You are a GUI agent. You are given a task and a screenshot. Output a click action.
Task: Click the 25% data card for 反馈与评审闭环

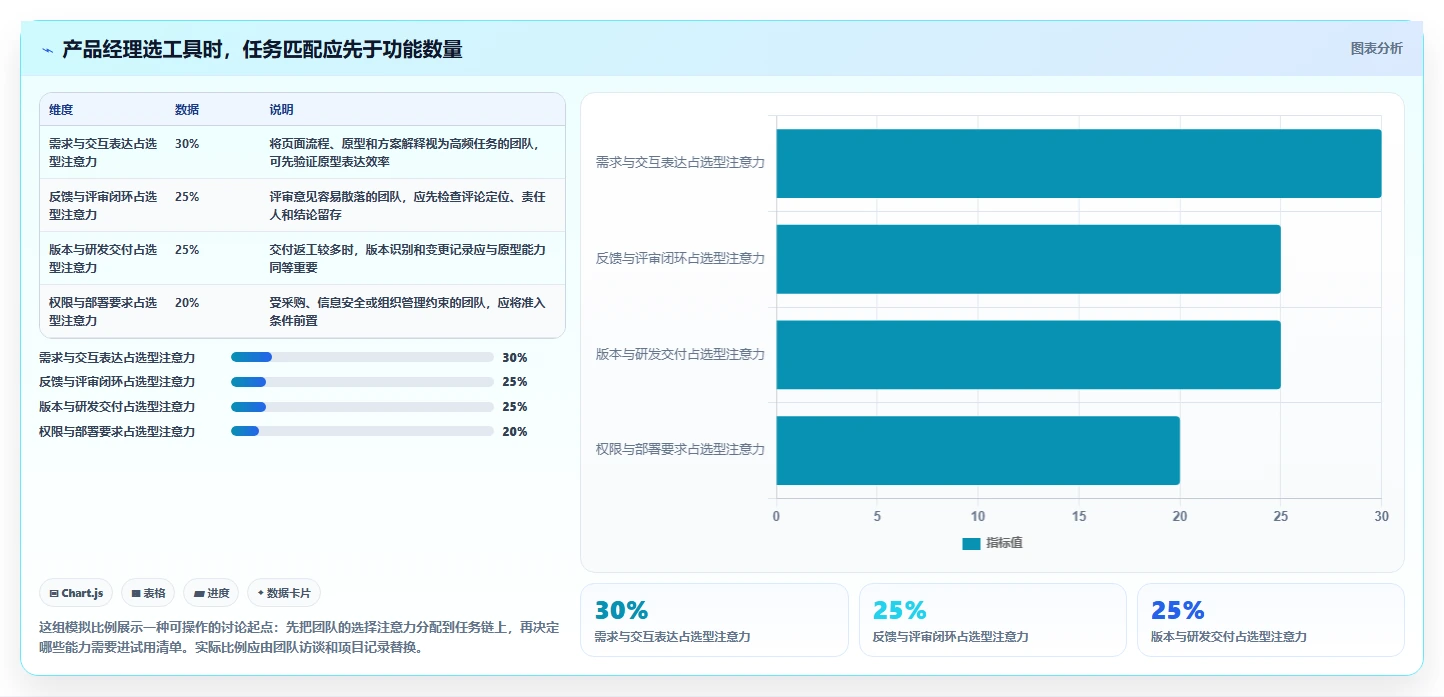[x=992, y=620]
